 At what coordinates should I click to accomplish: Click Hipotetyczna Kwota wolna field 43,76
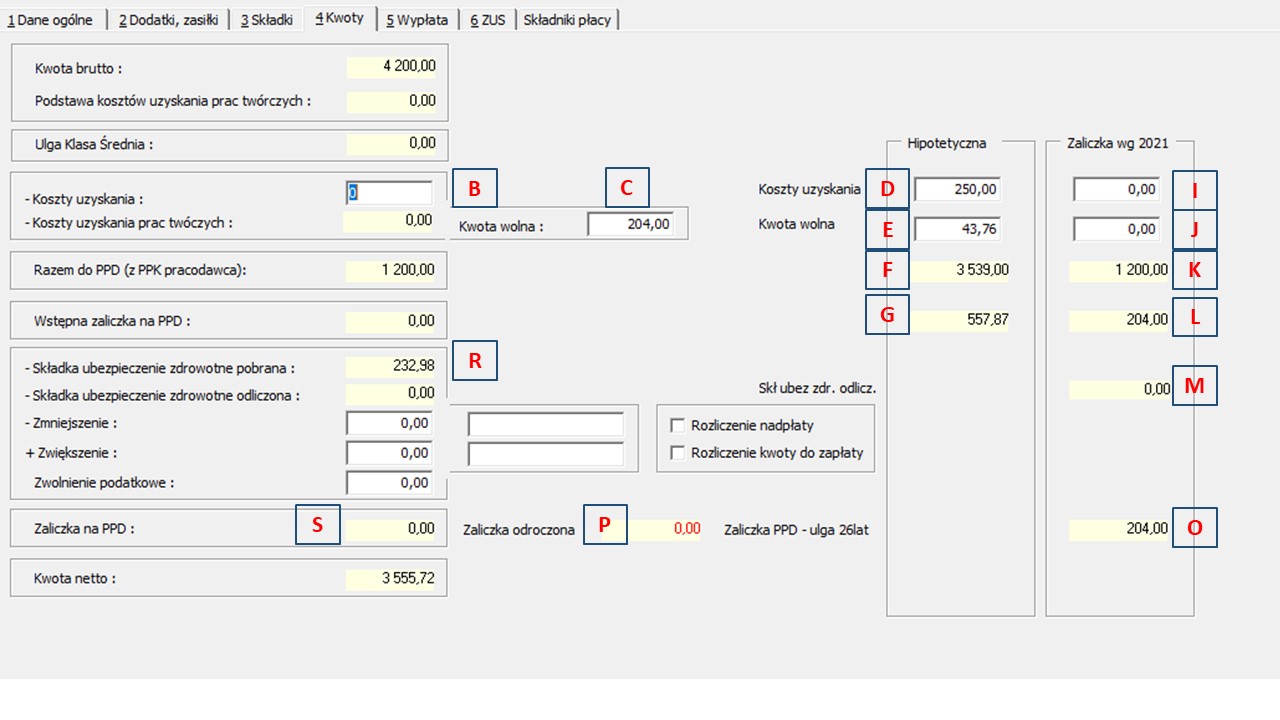tap(957, 229)
